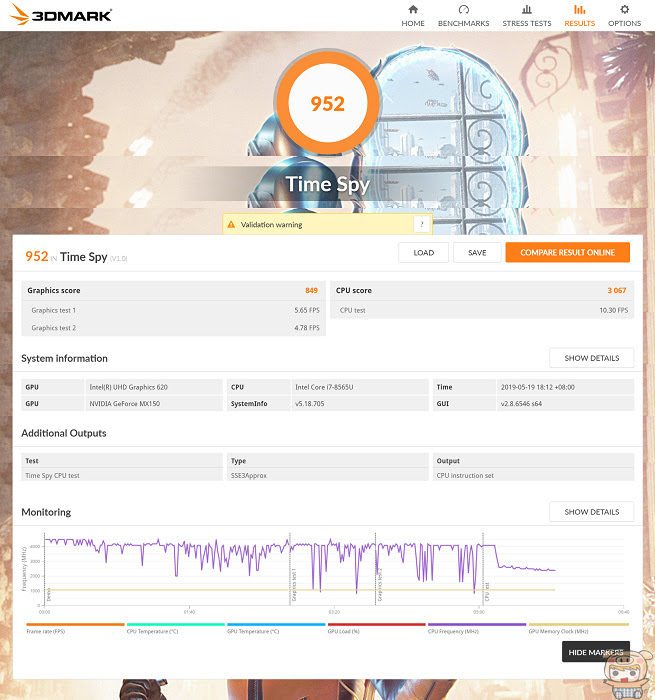Click the CPU test marker on chart

pyautogui.click(x=487, y=592)
